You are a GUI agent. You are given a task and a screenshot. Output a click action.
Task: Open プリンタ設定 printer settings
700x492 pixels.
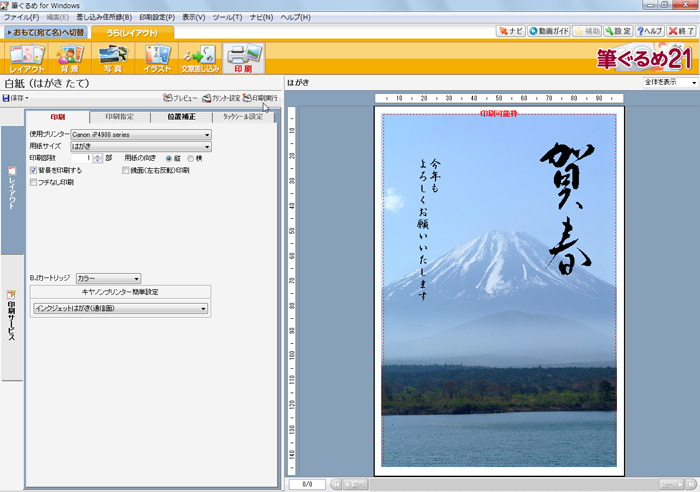point(220,98)
